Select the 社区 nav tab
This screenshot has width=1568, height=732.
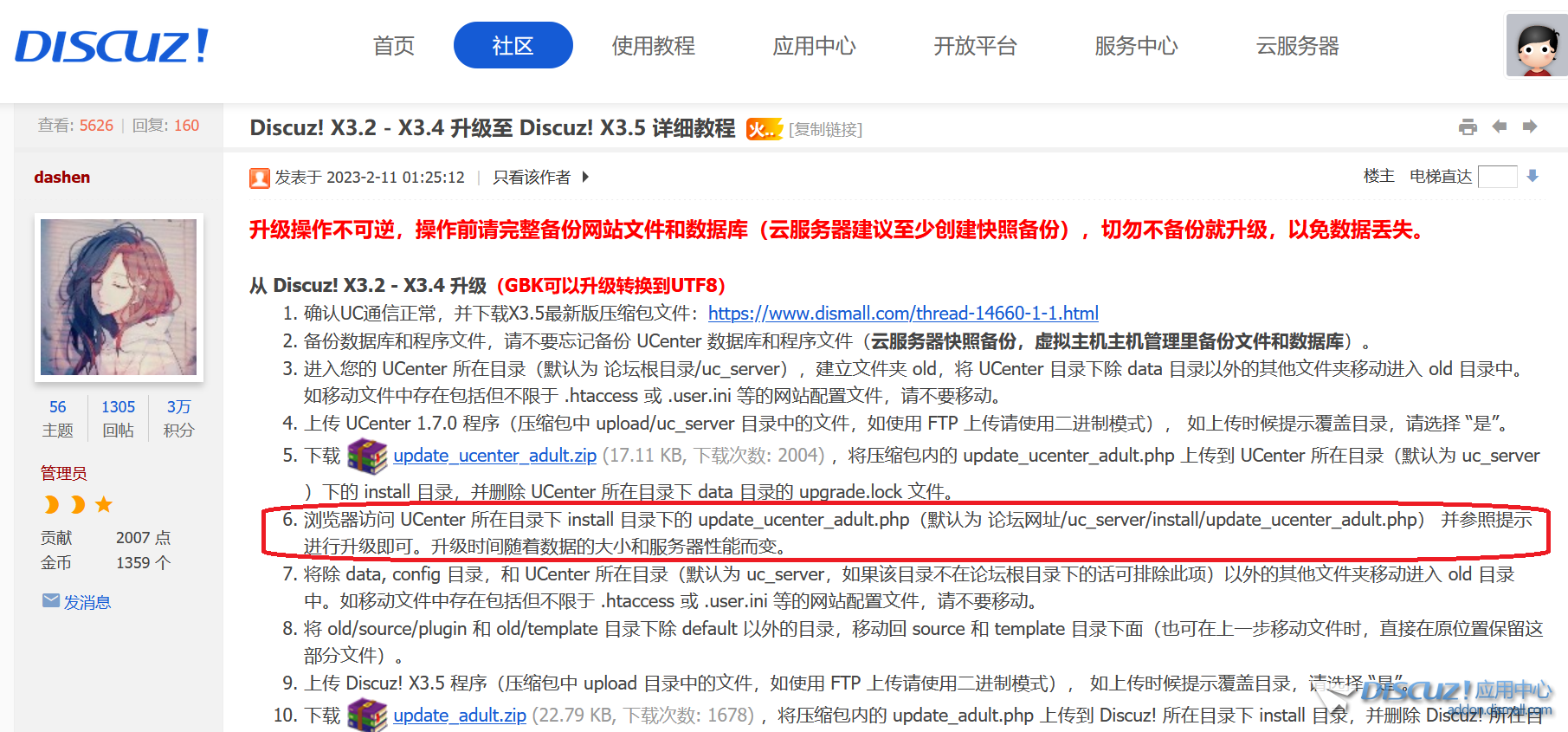513,45
